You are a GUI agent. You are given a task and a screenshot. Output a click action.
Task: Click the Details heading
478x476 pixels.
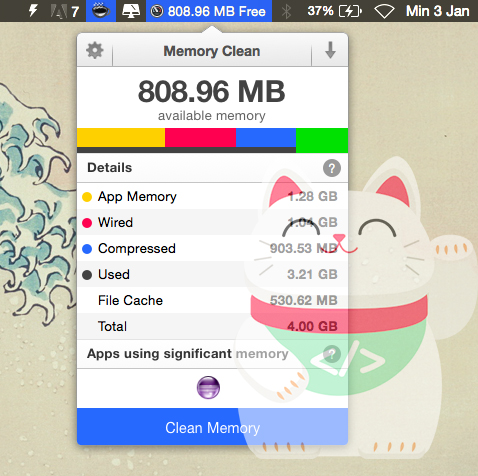[110, 167]
